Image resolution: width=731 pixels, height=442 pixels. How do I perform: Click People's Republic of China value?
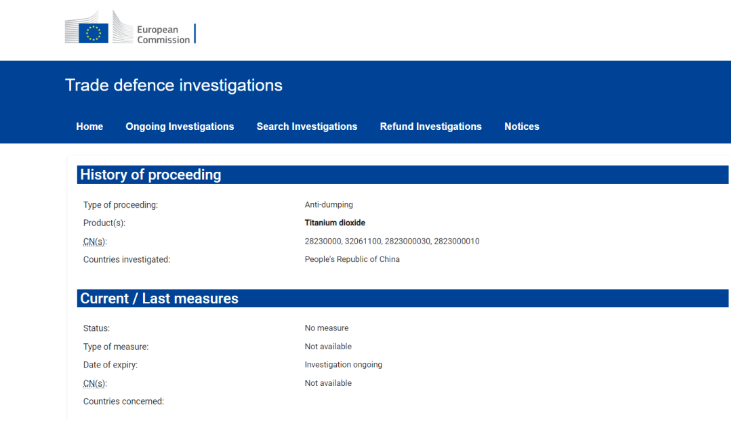352,259
